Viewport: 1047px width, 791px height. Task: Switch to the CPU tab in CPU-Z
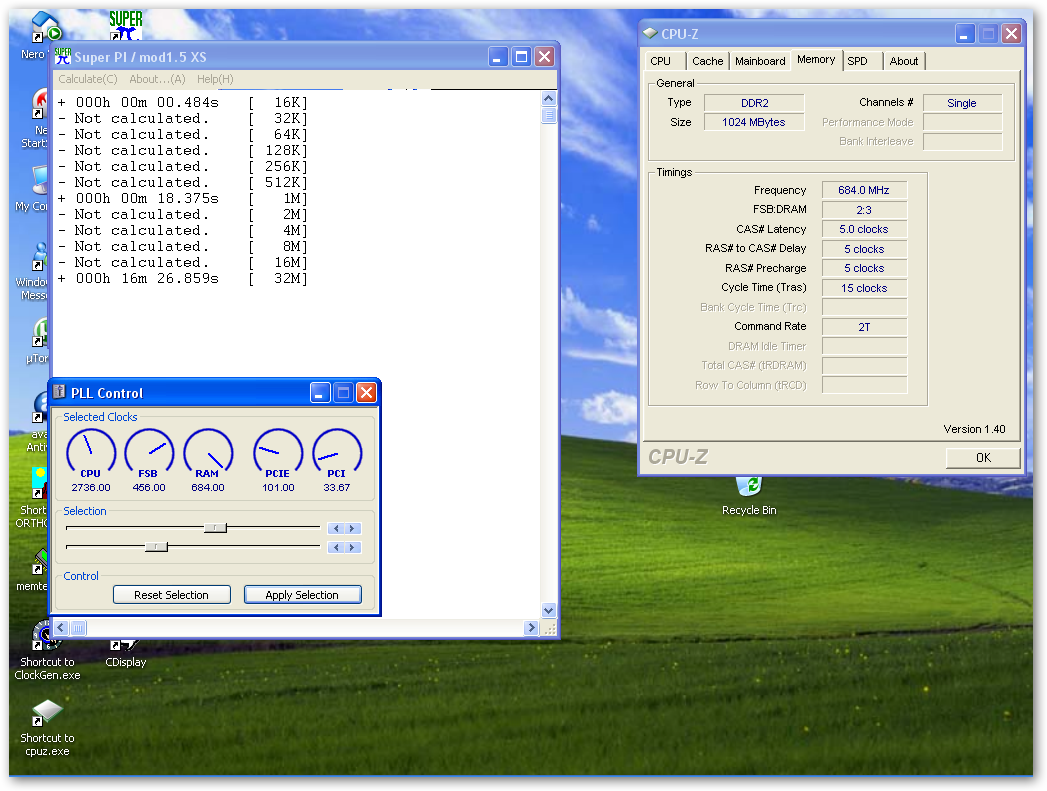660,61
